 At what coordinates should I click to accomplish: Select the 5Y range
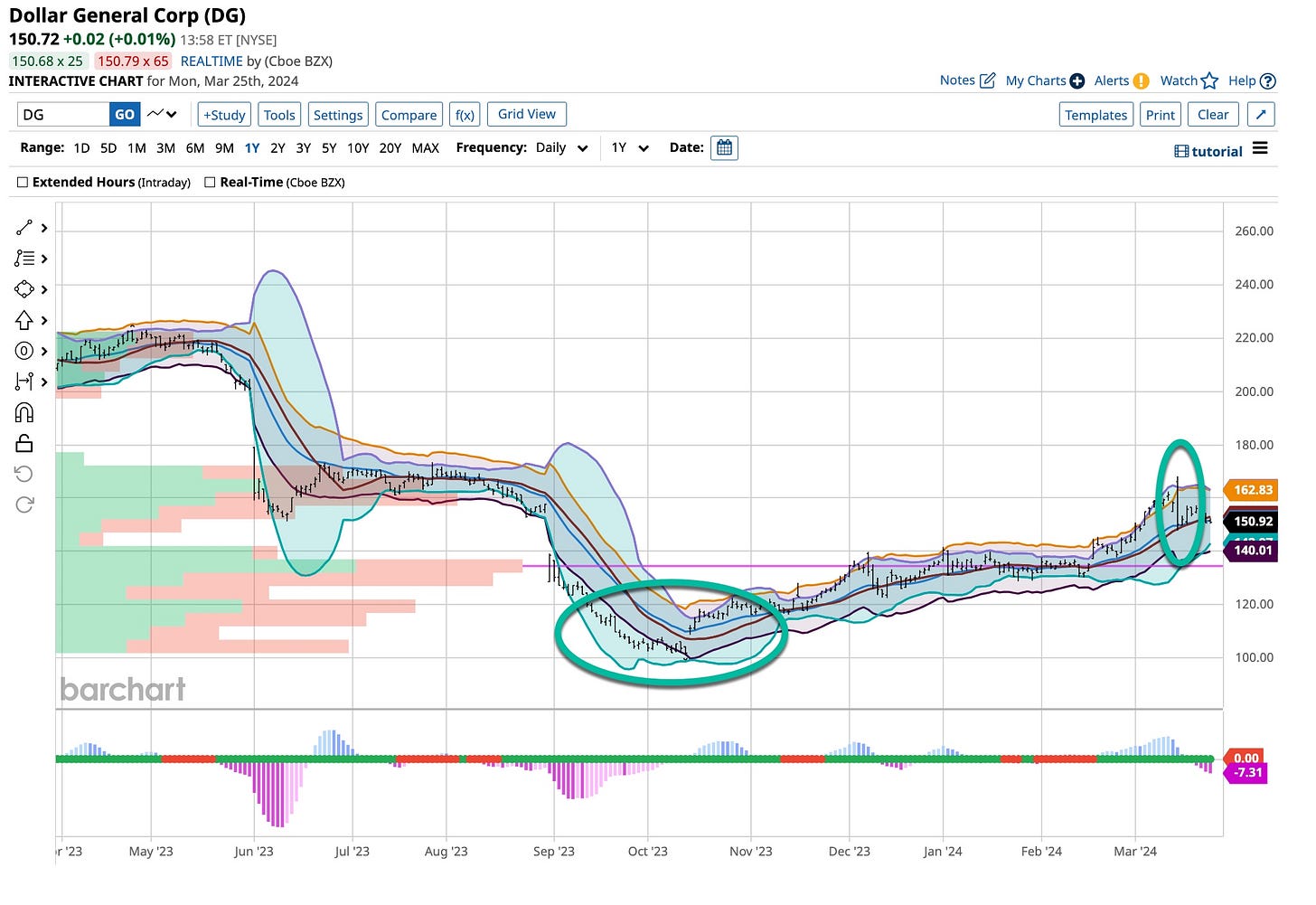[x=329, y=147]
